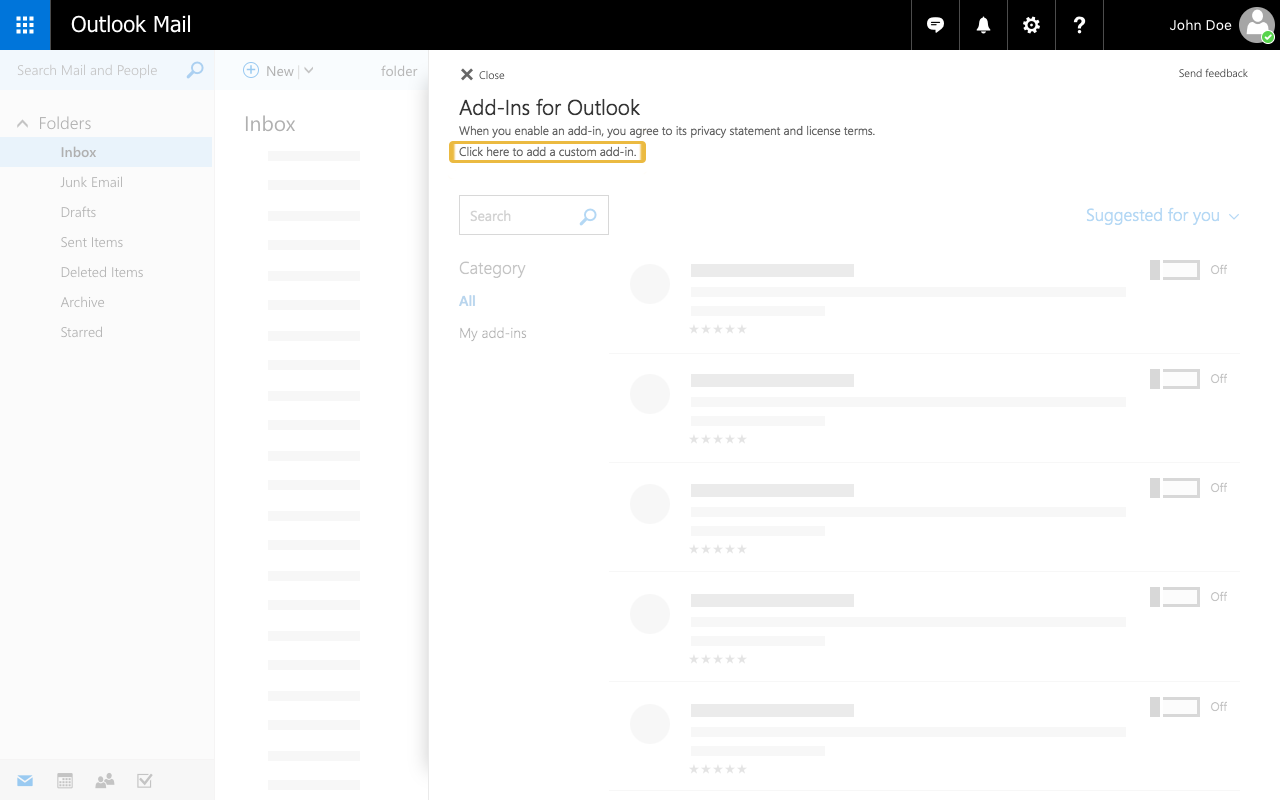The image size is (1280, 800).
Task: Open the help question mark
Action: point(1080,25)
